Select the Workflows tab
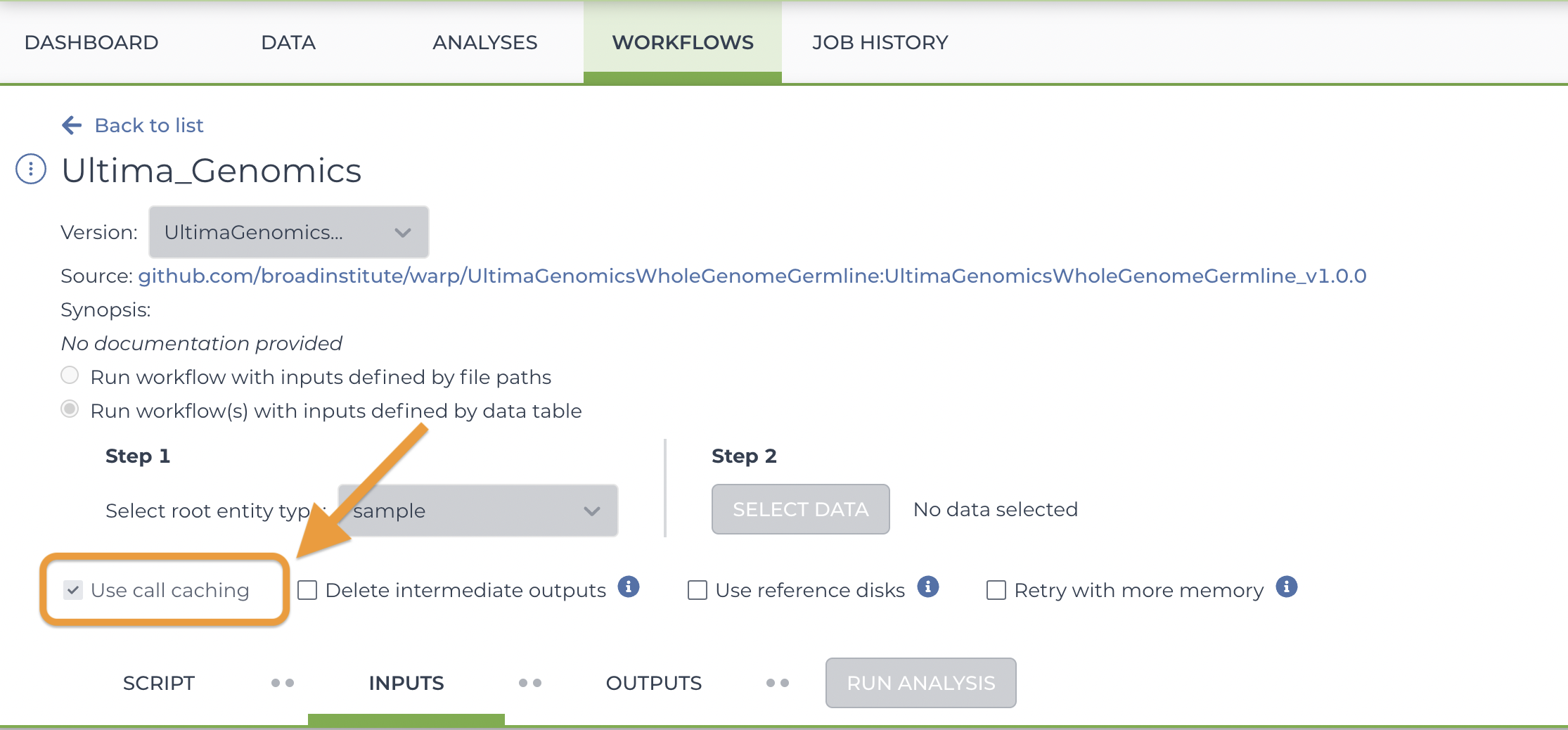 [x=683, y=42]
